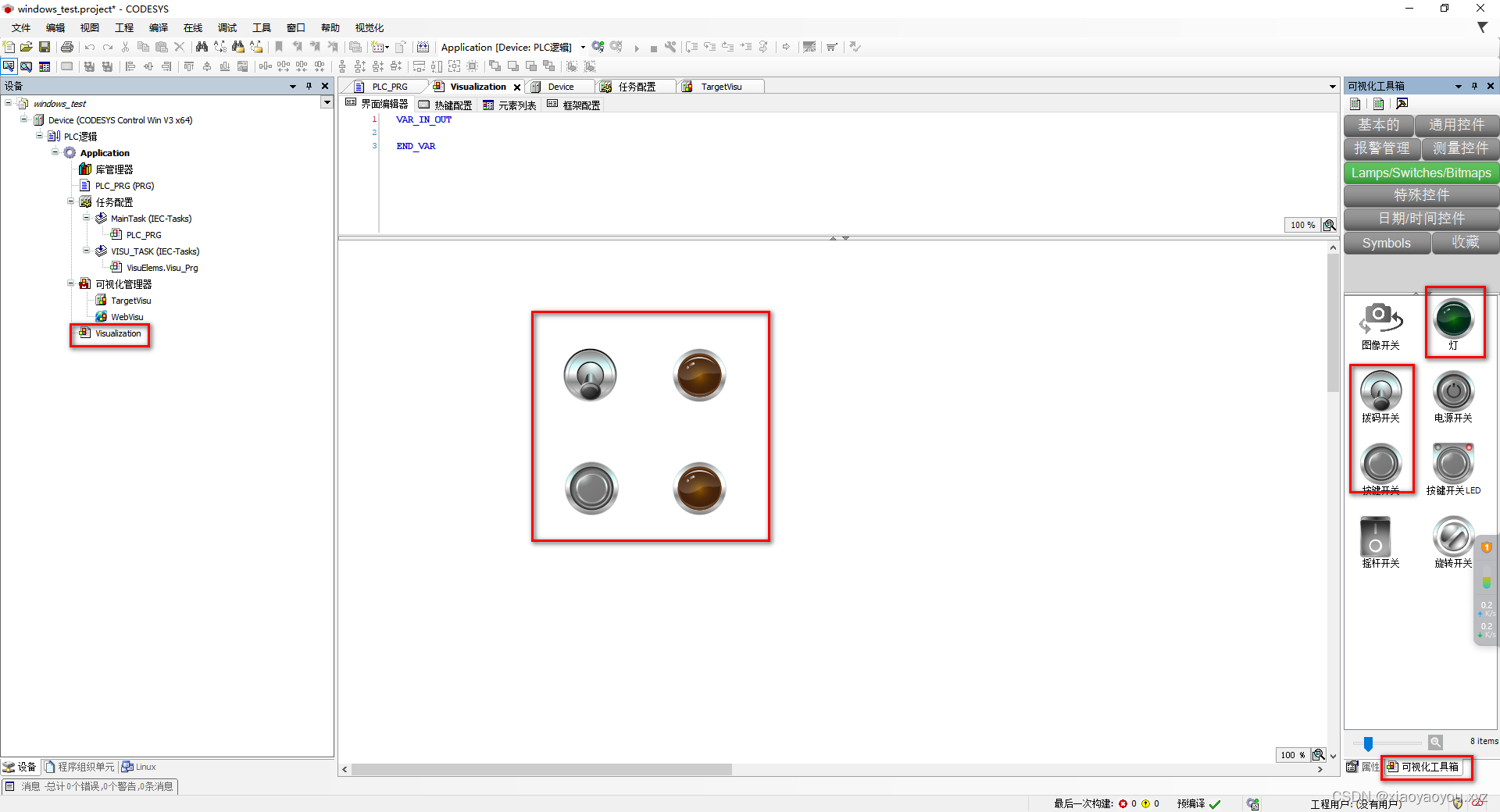The image size is (1500, 812).
Task: Select the 按键开关LED toolbox element
Action: coord(1453,469)
